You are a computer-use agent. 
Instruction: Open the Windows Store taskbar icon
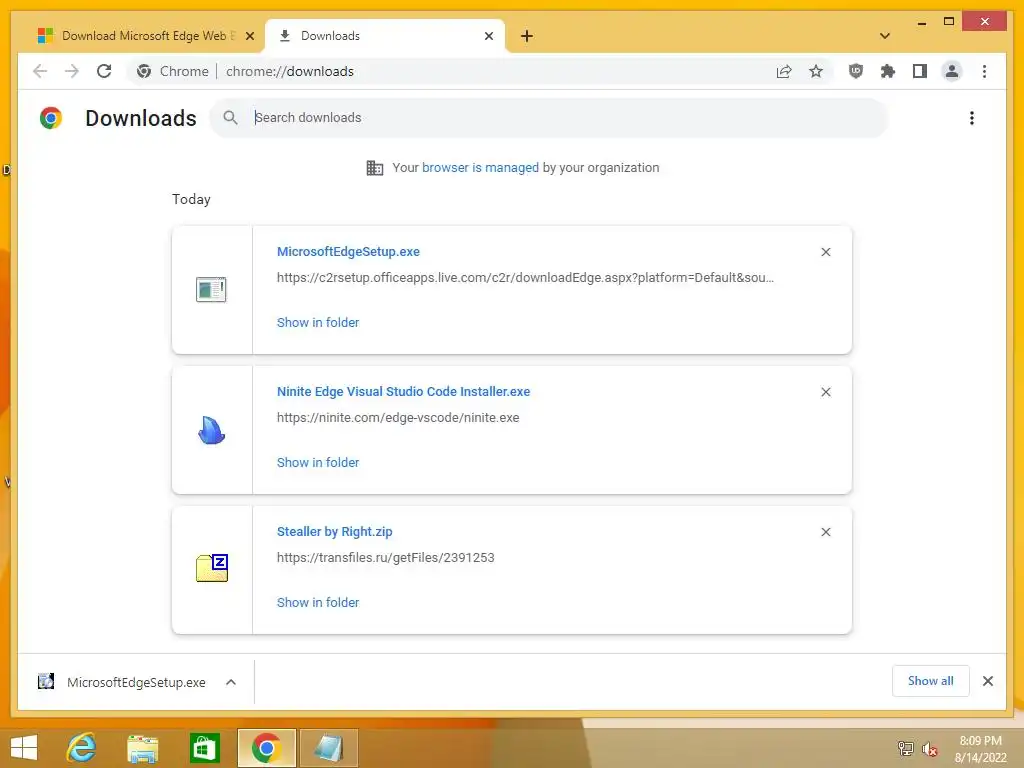(x=204, y=748)
